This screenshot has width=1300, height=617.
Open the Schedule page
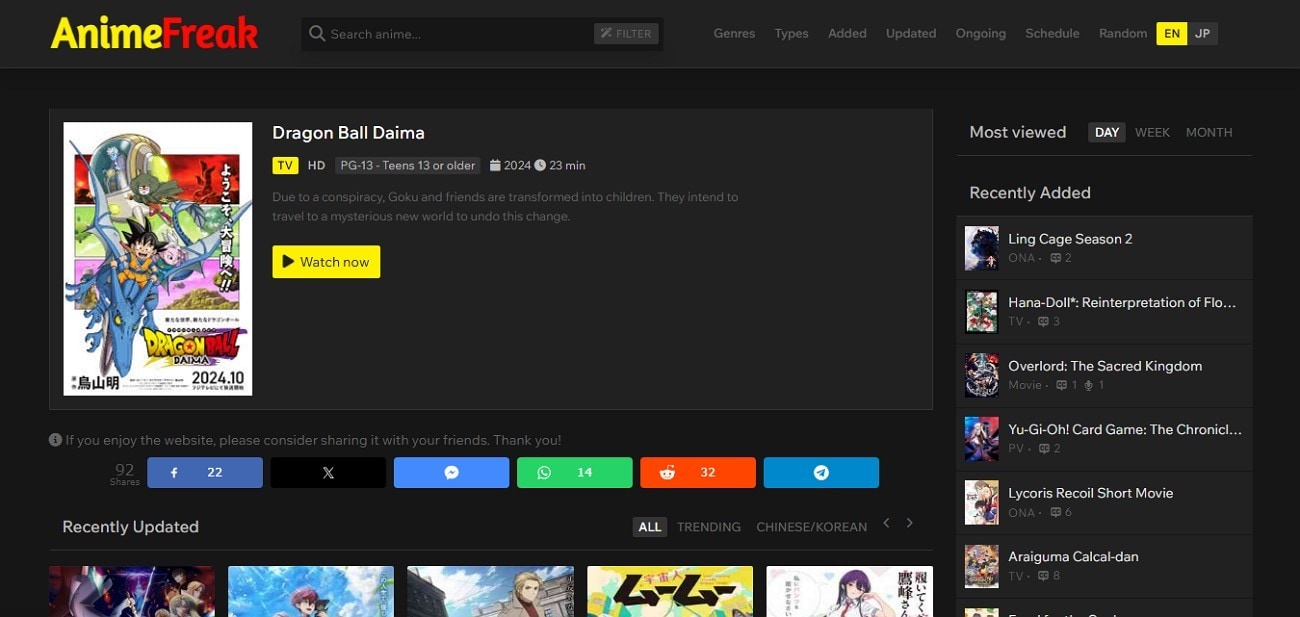point(1052,33)
